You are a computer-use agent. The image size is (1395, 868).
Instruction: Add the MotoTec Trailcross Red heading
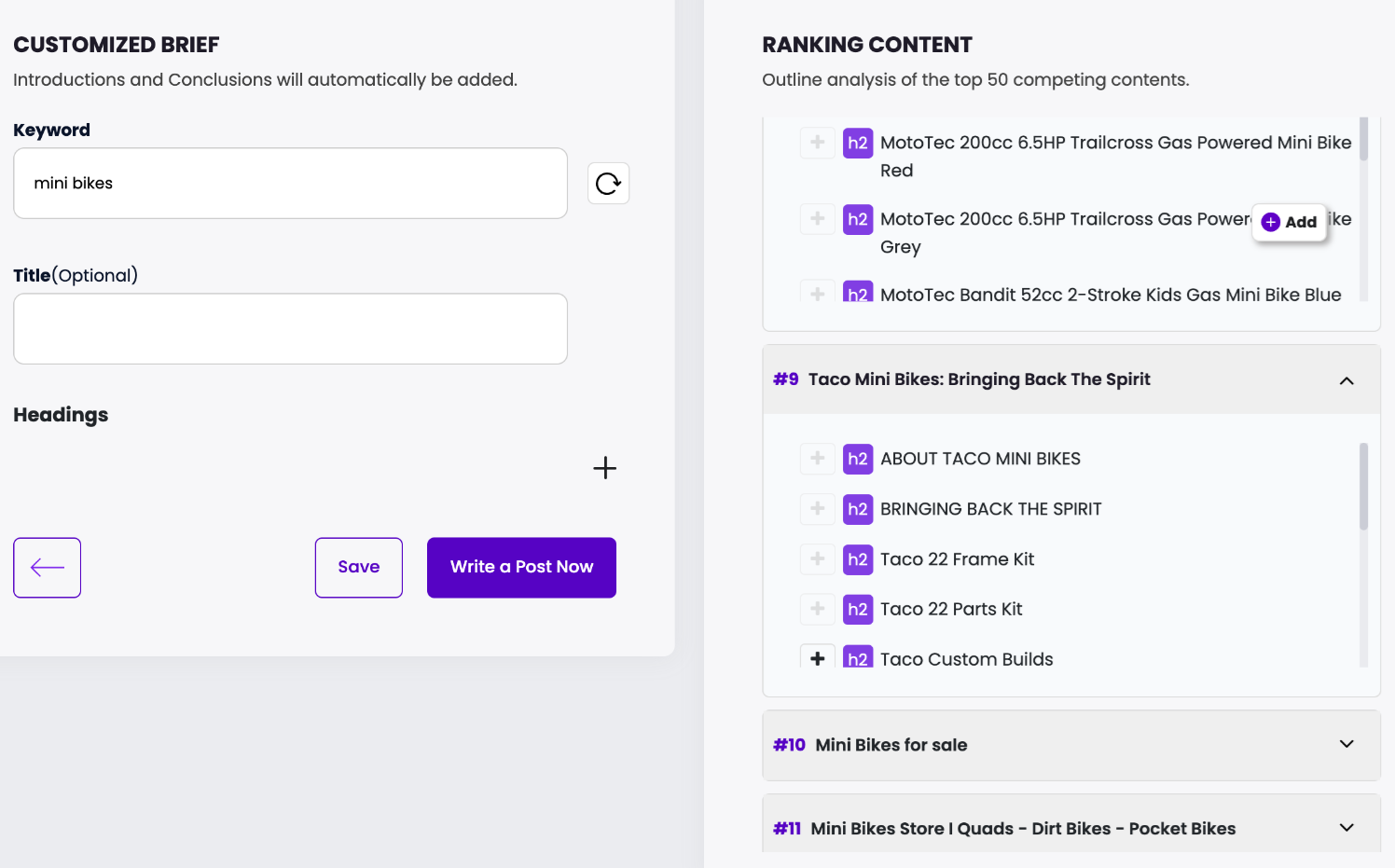point(817,143)
